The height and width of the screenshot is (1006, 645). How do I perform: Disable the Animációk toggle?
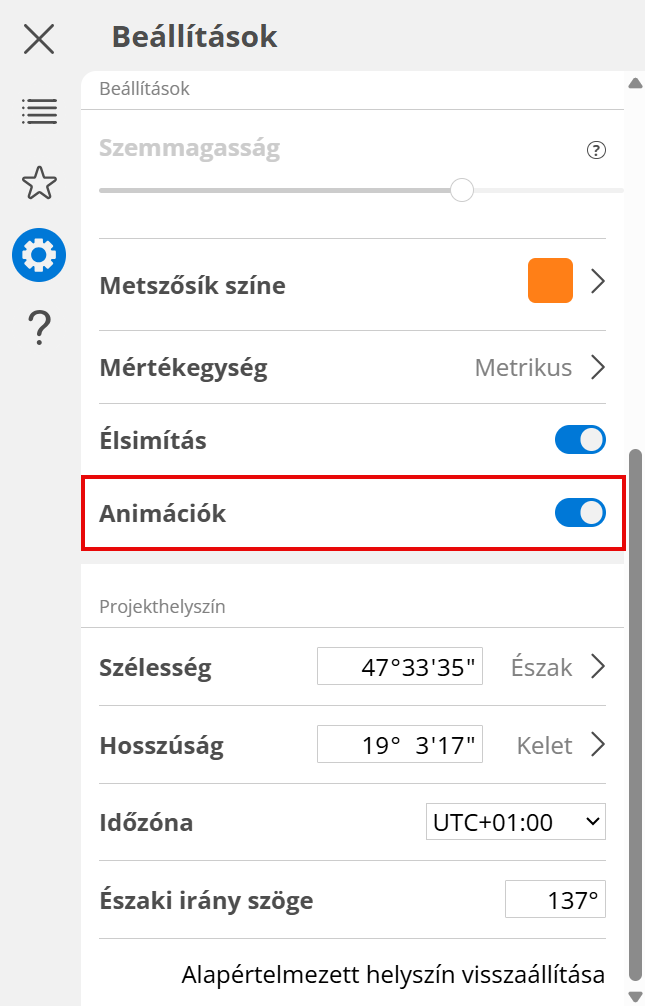pos(580,513)
